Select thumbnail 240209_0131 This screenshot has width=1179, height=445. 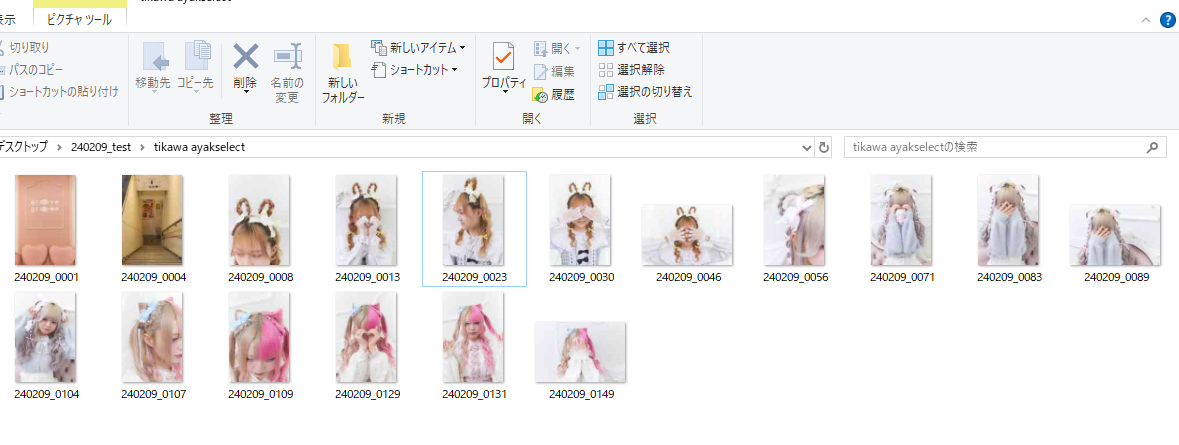(x=474, y=338)
